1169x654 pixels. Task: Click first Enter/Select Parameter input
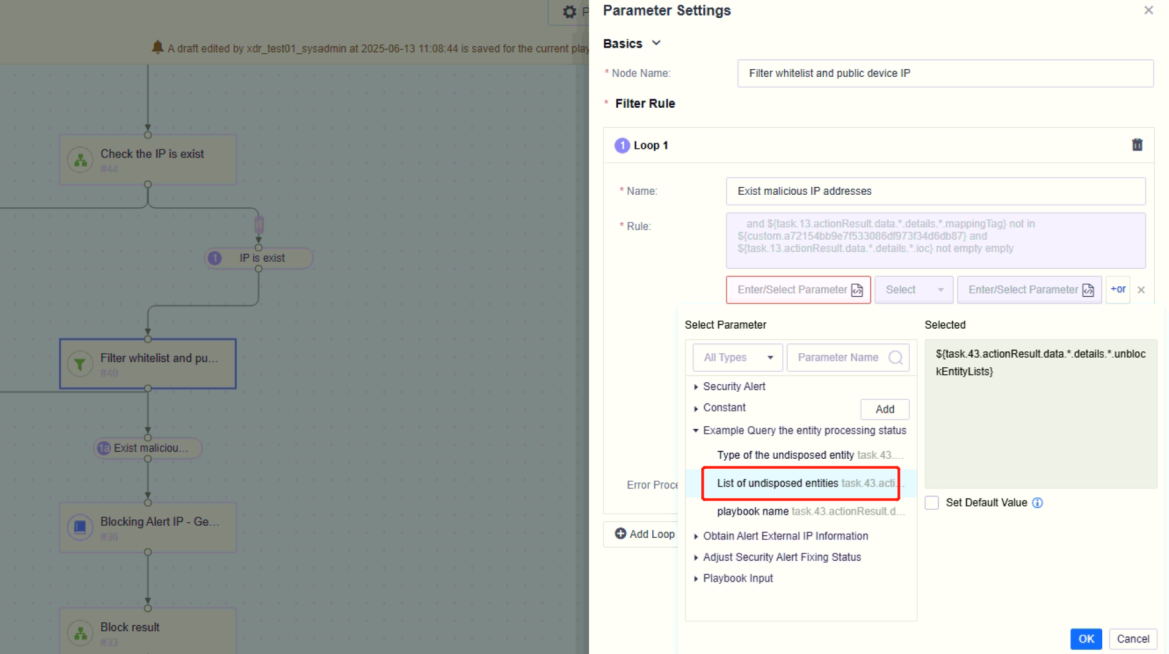798,290
